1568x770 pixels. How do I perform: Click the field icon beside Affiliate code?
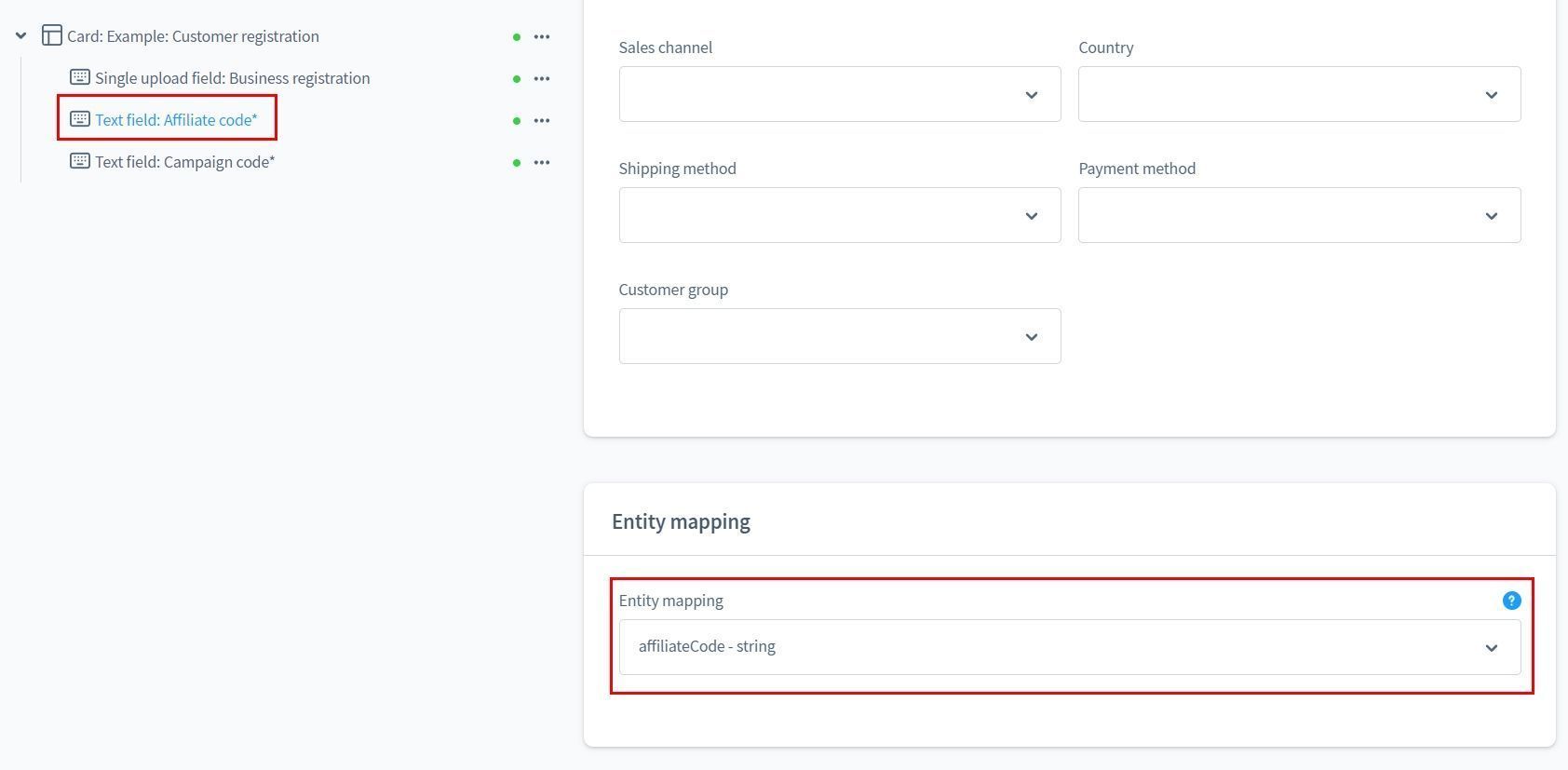pyautogui.click(x=80, y=119)
